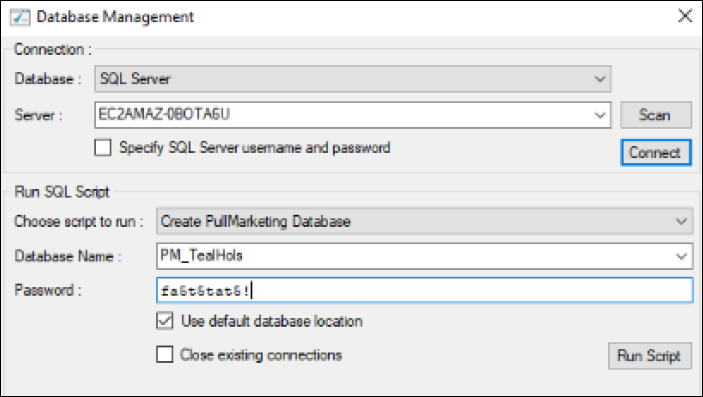Open the Database type dropdown showing SQL Server
The image size is (703, 397).
click(x=352, y=79)
